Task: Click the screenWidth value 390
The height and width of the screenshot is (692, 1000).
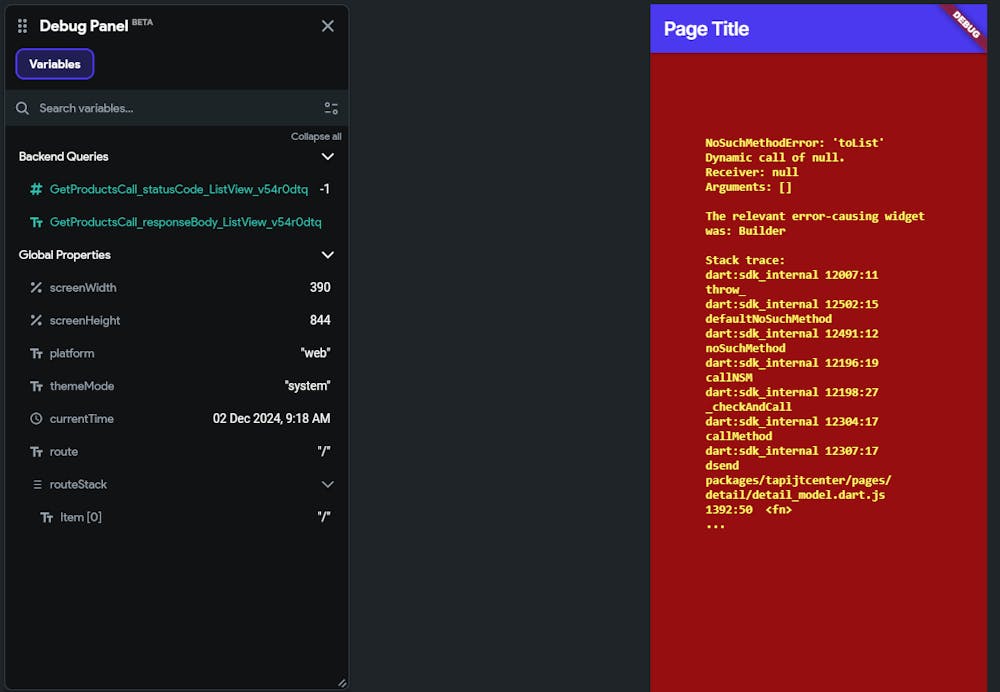Action: point(320,288)
